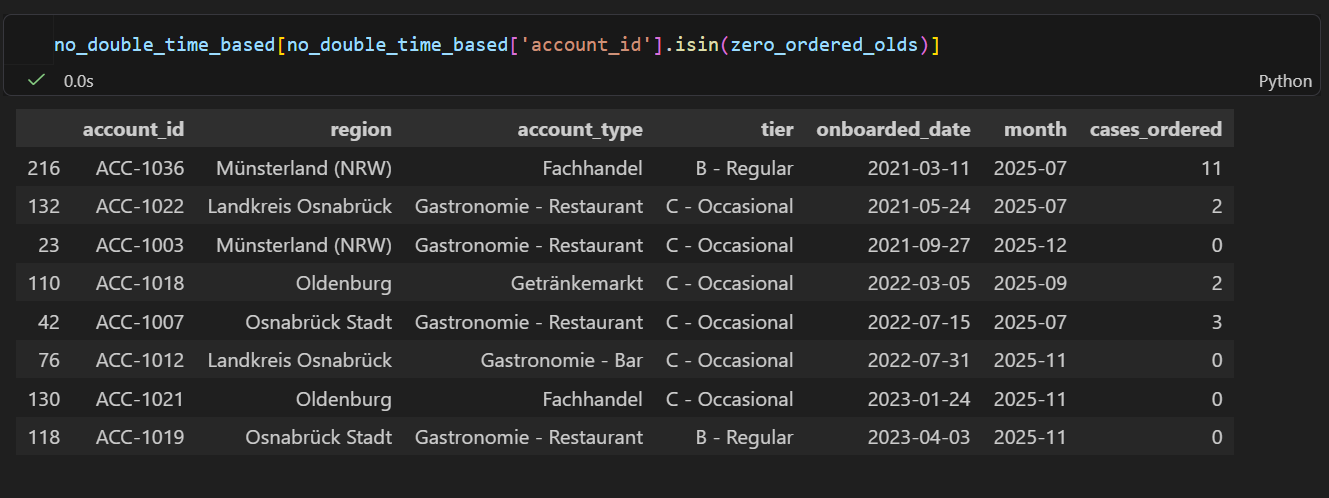This screenshot has width=1329, height=498.
Task: Click Oldenburg region in ACC-1018 row
Action: [344, 283]
